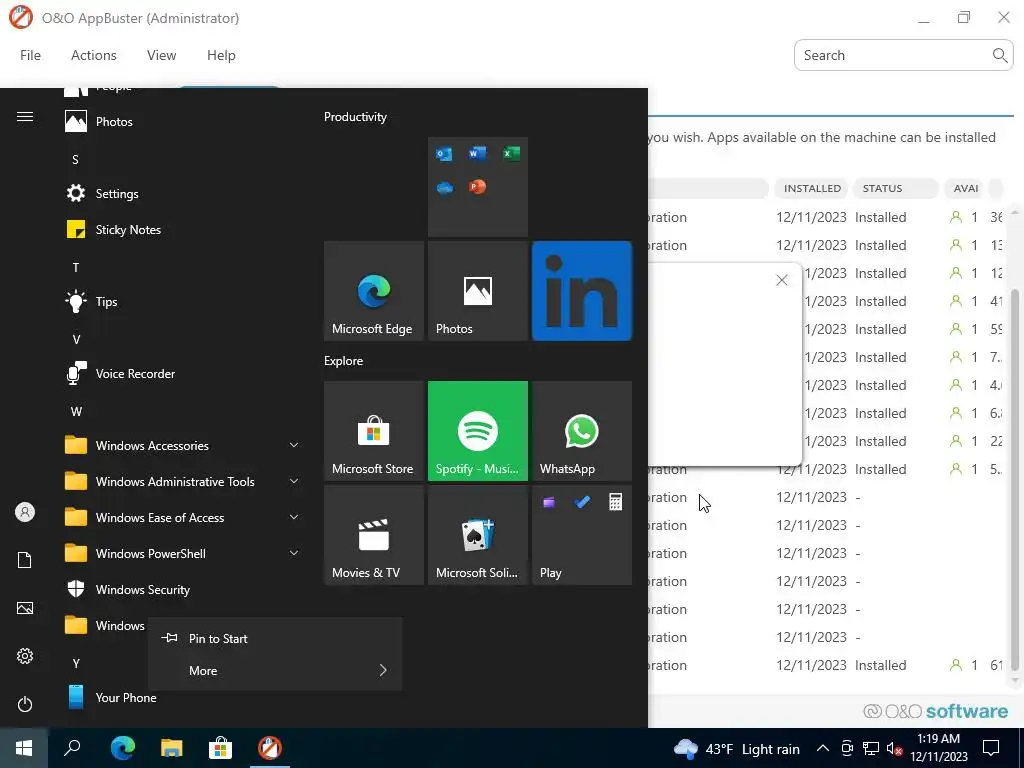Click the Start menu hamburger icon
The image size is (1024, 768).
(x=25, y=117)
